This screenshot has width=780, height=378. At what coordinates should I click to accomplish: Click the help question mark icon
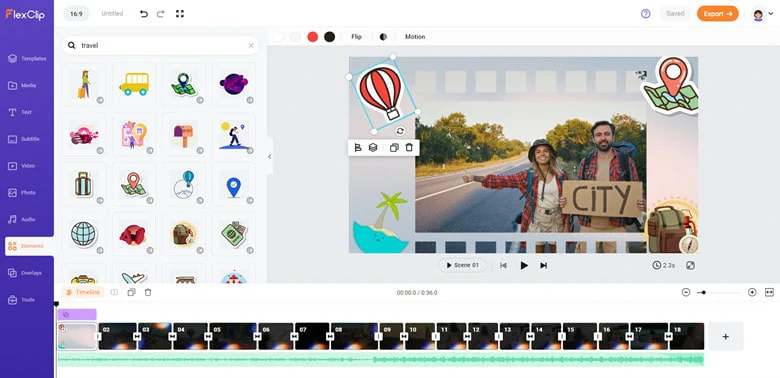pyautogui.click(x=646, y=14)
